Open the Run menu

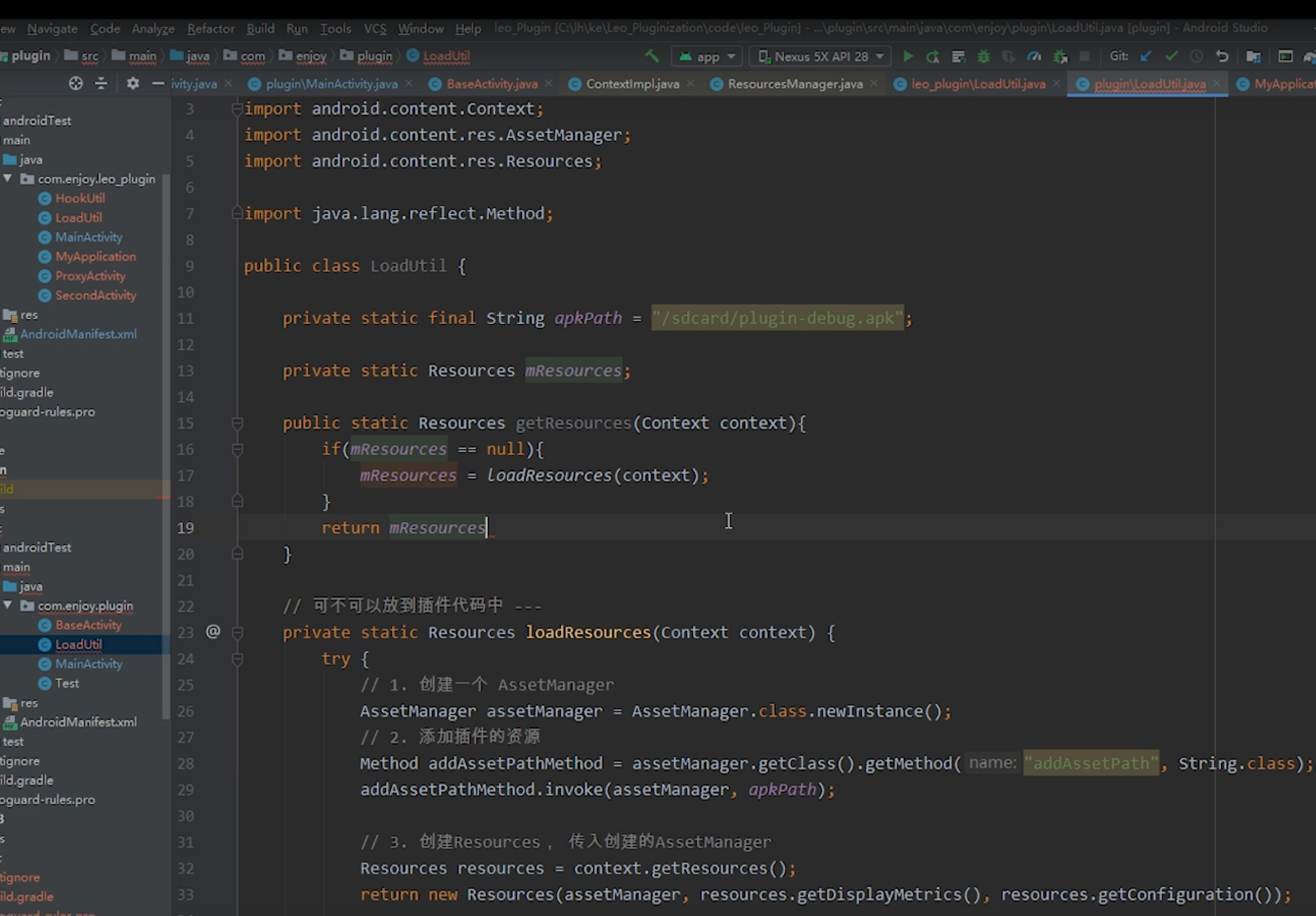297,29
